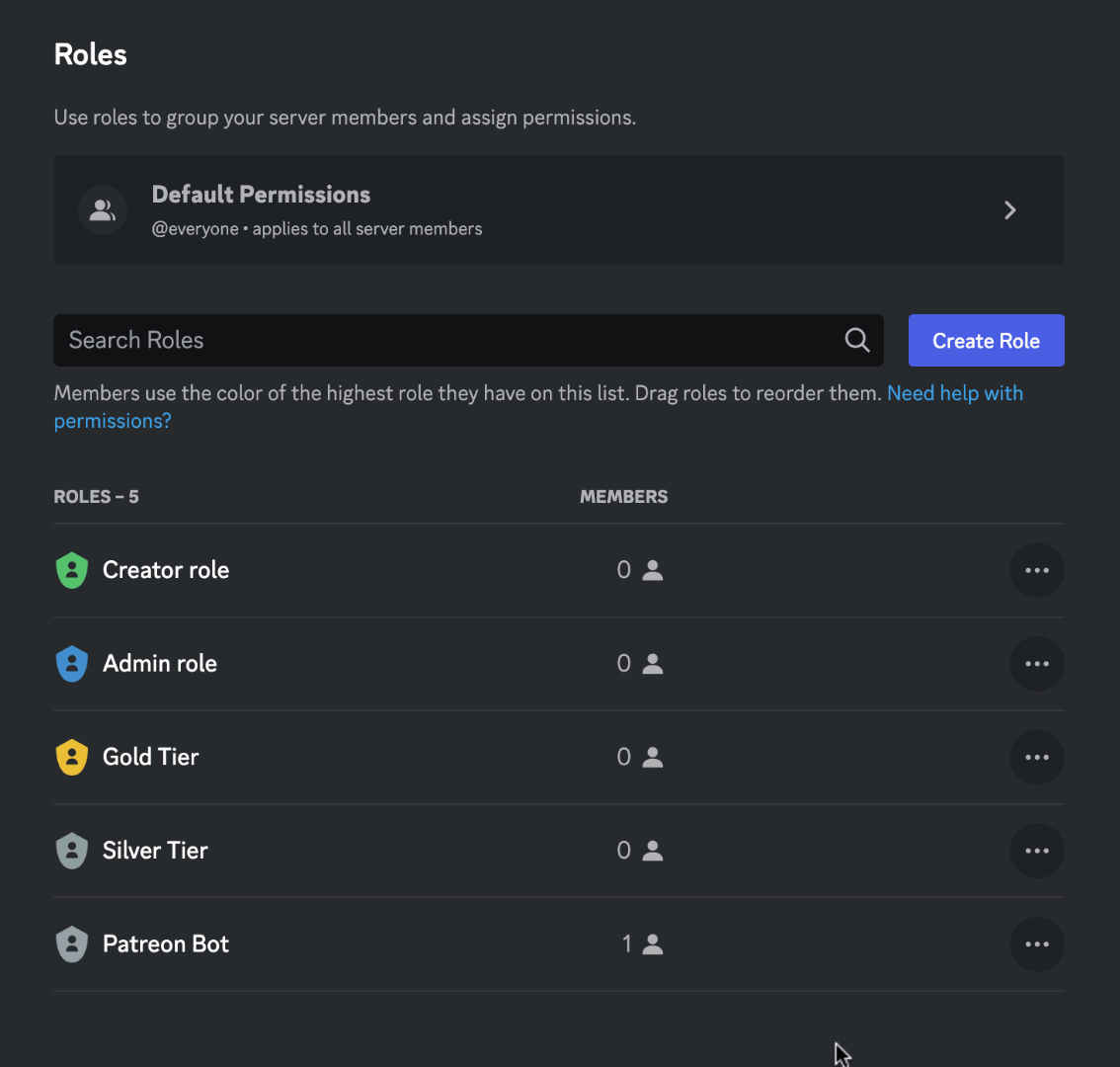The image size is (1120, 1067).
Task: Open the Need help with permissions link
Action: 955,392
